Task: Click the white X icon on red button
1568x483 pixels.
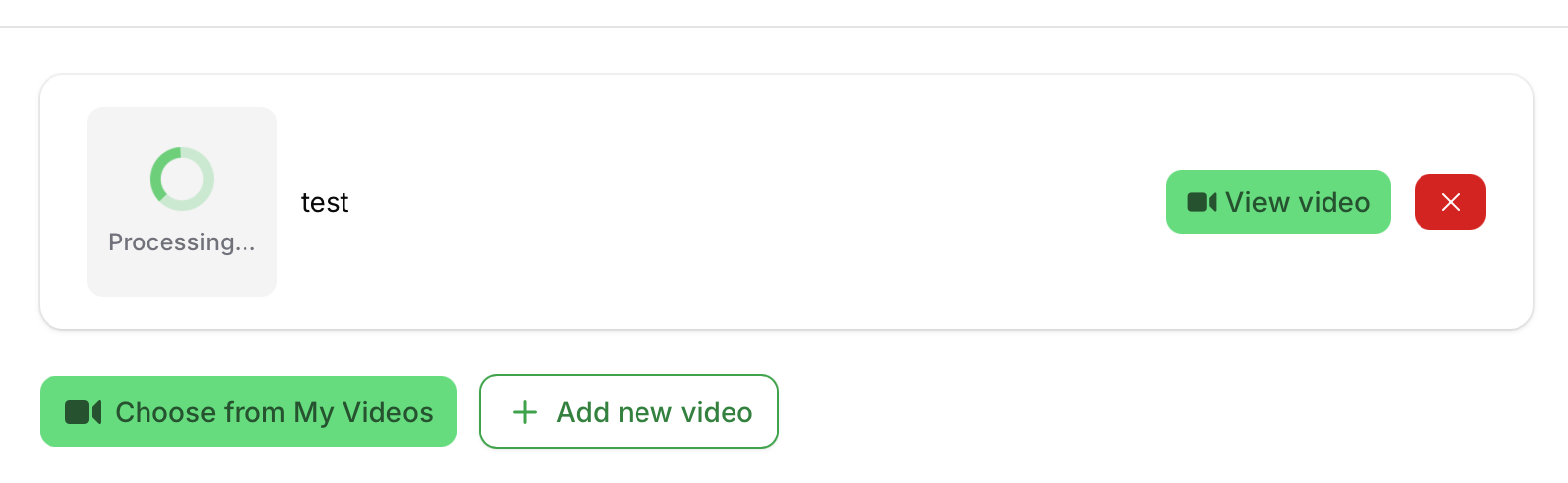Action: (1450, 202)
